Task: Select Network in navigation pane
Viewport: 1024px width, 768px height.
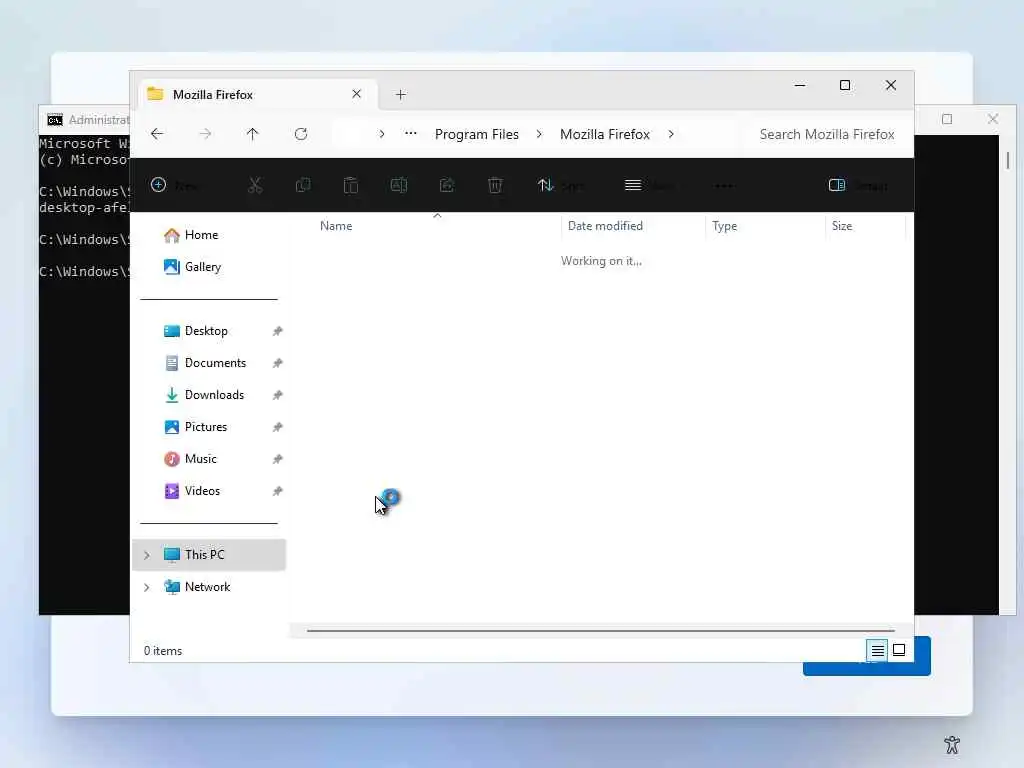Action: pos(209,587)
